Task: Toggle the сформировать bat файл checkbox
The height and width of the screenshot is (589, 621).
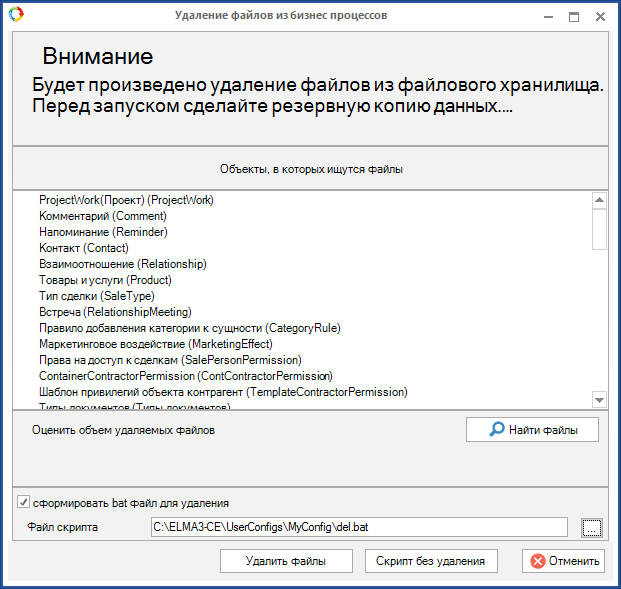Action: click(23, 502)
